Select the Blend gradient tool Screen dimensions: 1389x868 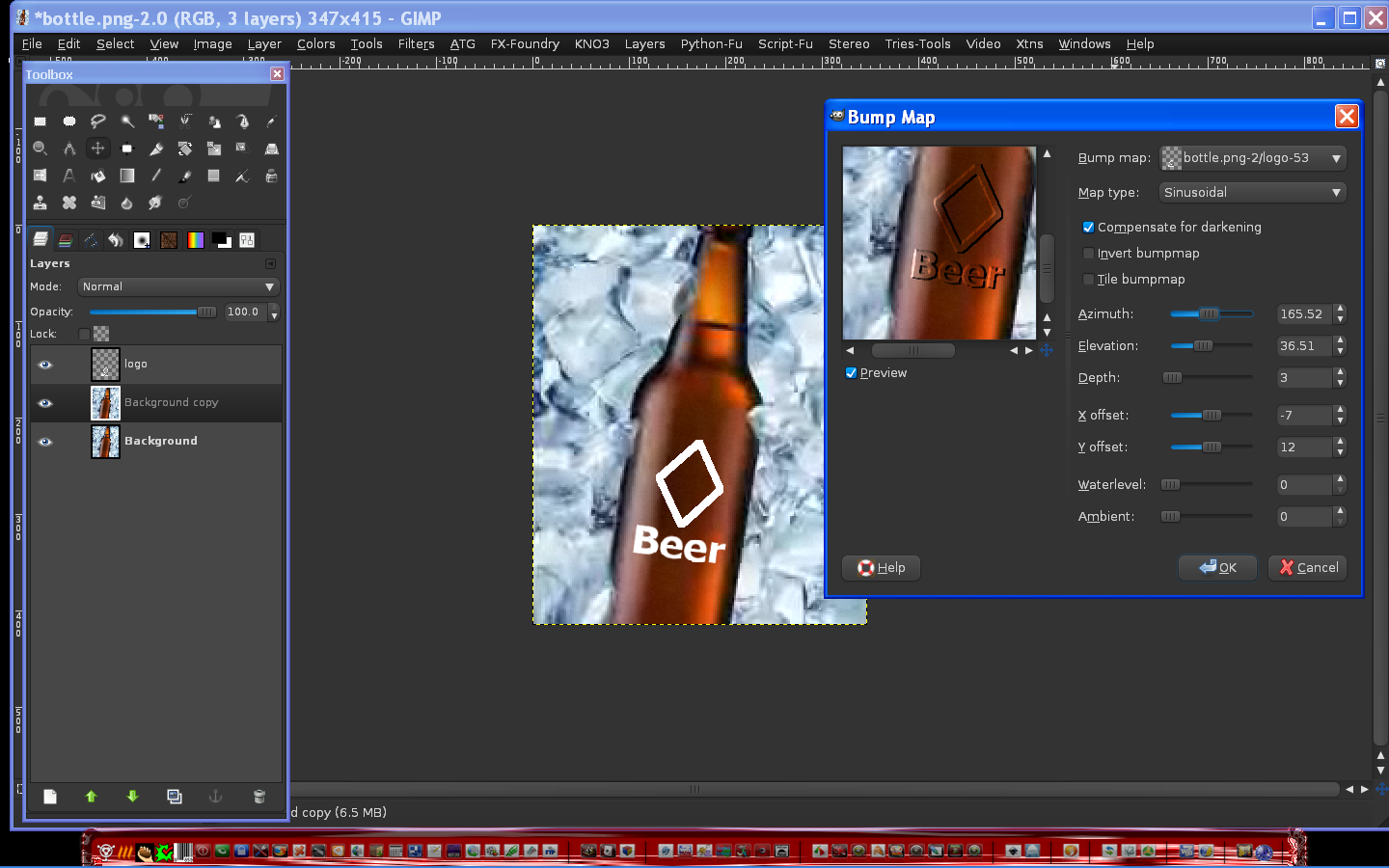pos(126,176)
